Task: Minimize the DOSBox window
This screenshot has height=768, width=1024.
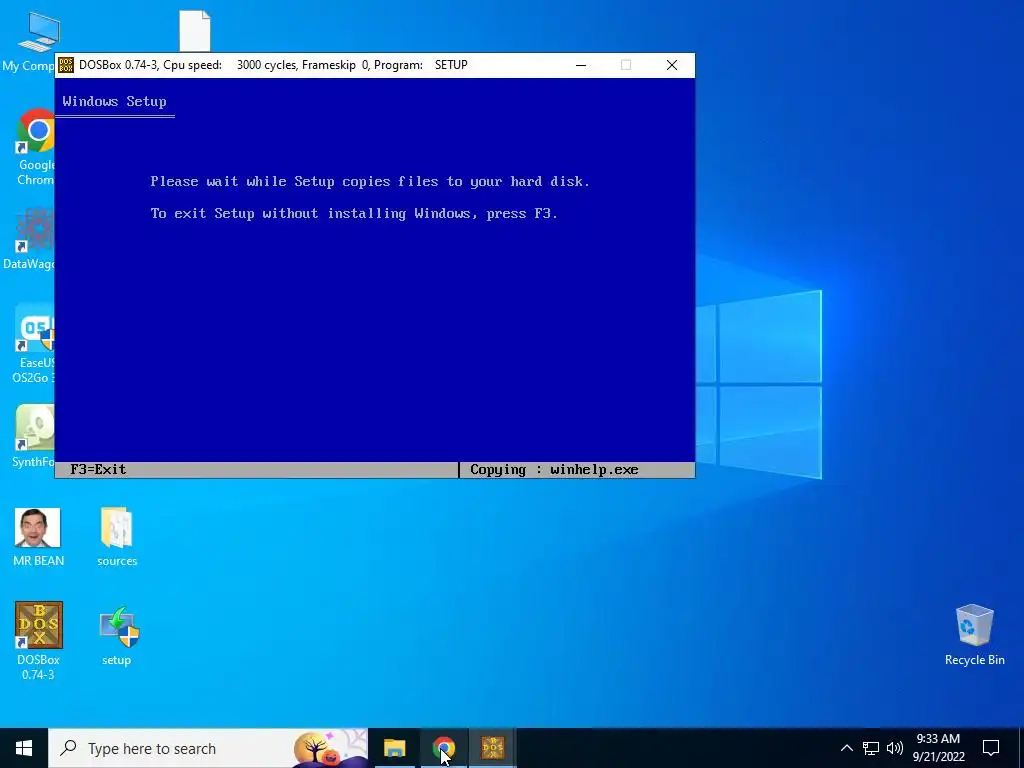Action: point(581,65)
